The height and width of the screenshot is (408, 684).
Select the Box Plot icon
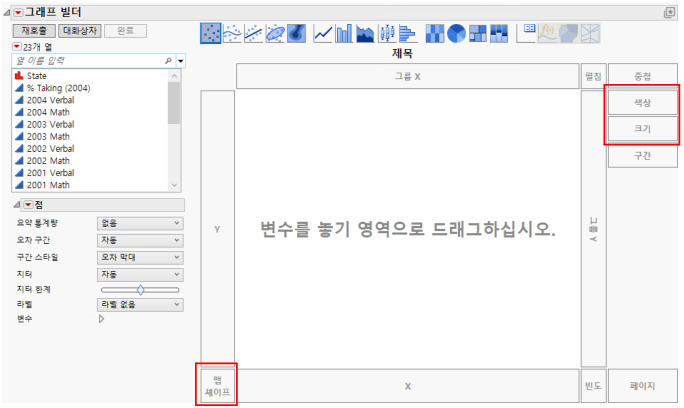[x=386, y=34]
